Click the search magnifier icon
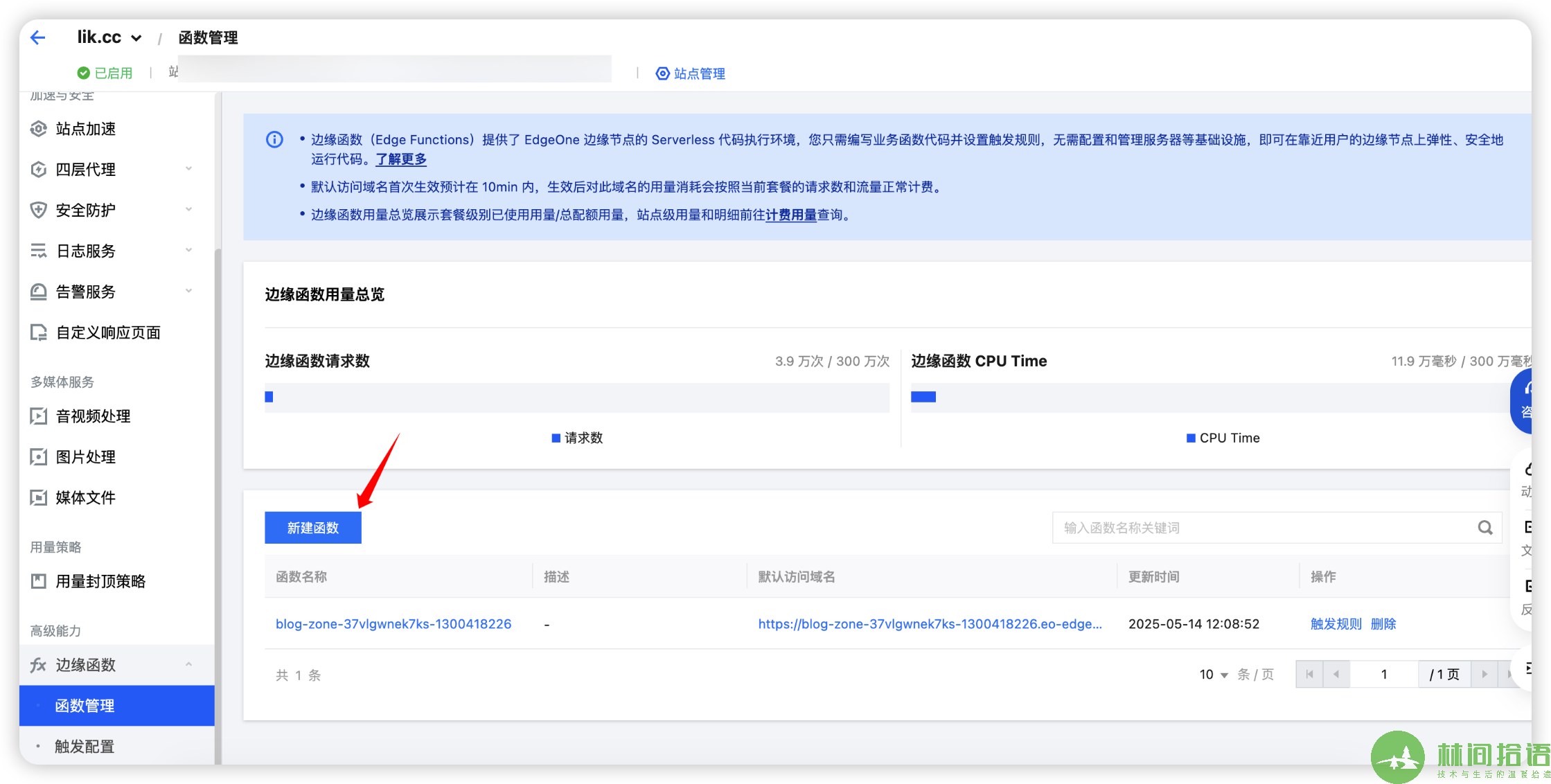This screenshot has height=784, width=1551. 1484,528
